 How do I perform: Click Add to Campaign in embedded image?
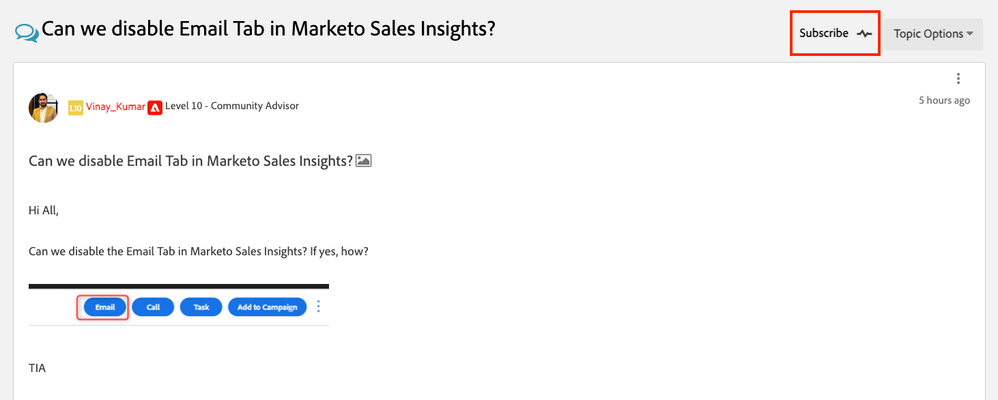pyautogui.click(x=267, y=307)
